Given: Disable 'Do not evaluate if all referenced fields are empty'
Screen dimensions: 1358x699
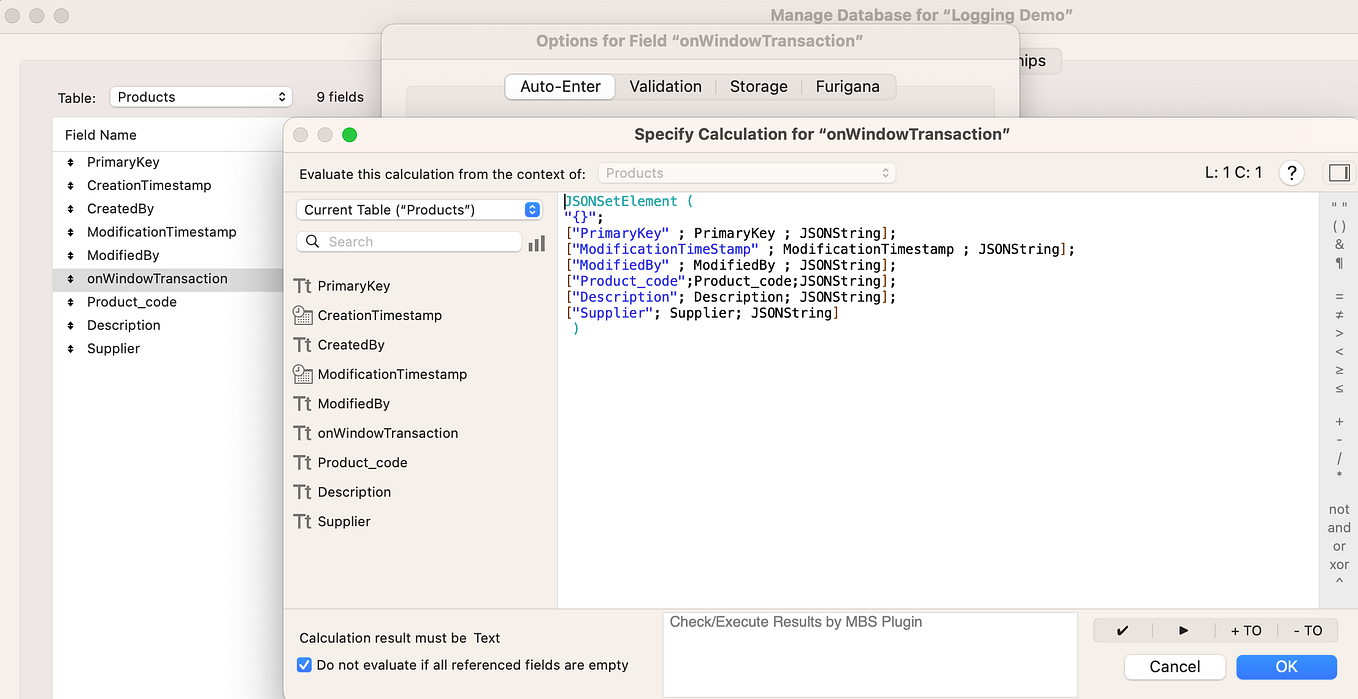Looking at the screenshot, I should pyautogui.click(x=303, y=665).
